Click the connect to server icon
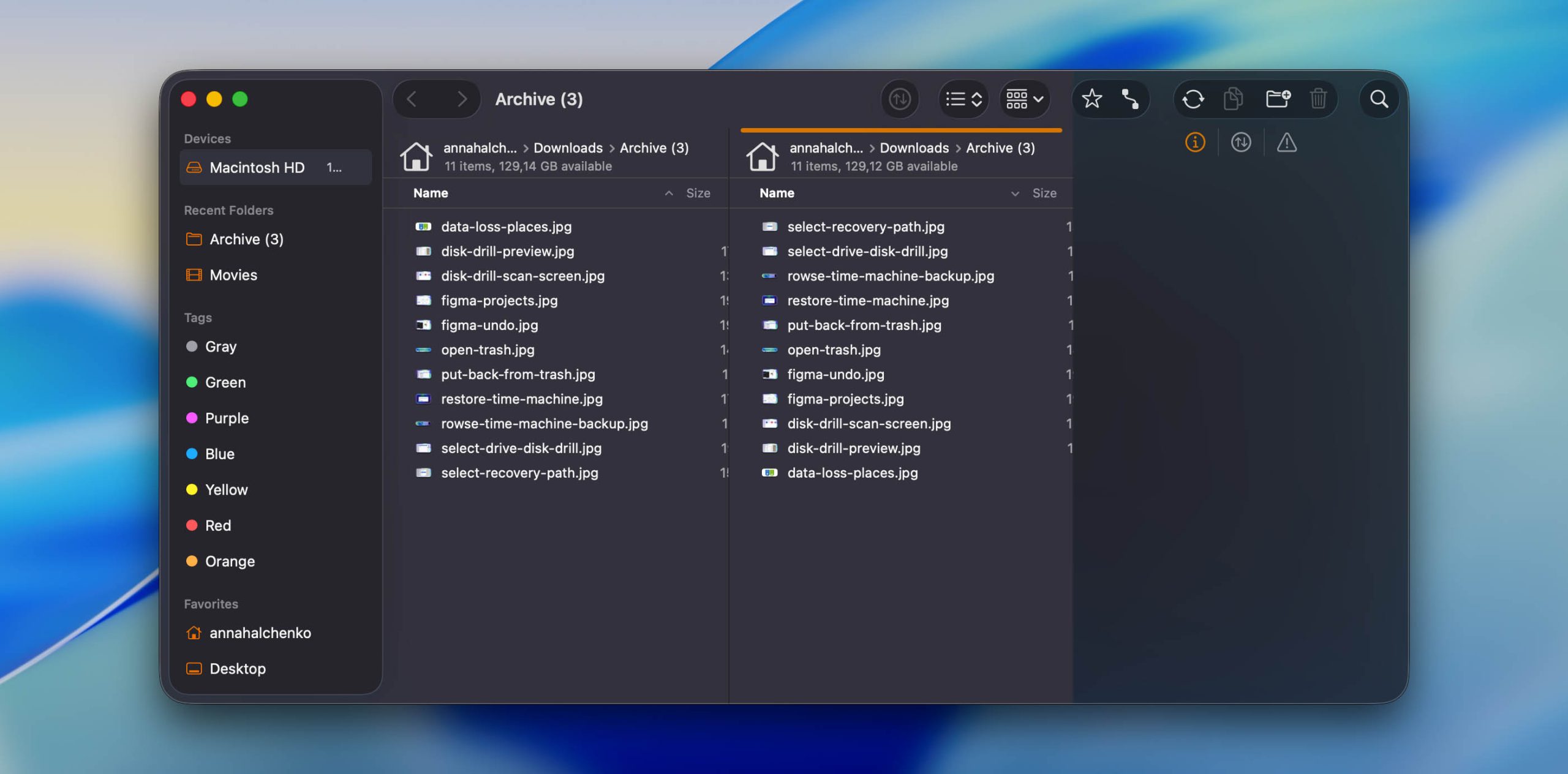This screenshot has height=774, width=1568. (x=1130, y=99)
